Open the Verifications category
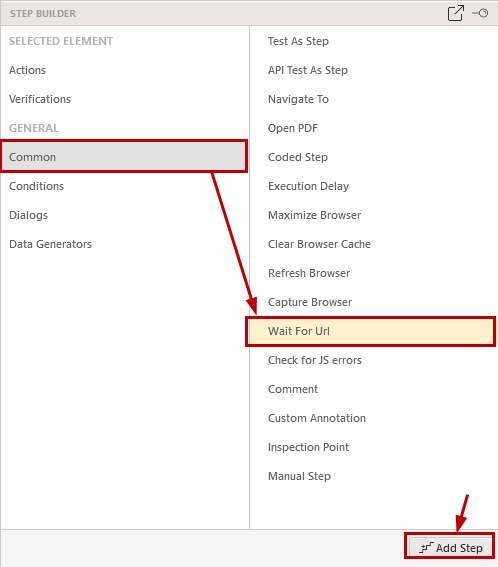498x567 pixels. [40, 99]
